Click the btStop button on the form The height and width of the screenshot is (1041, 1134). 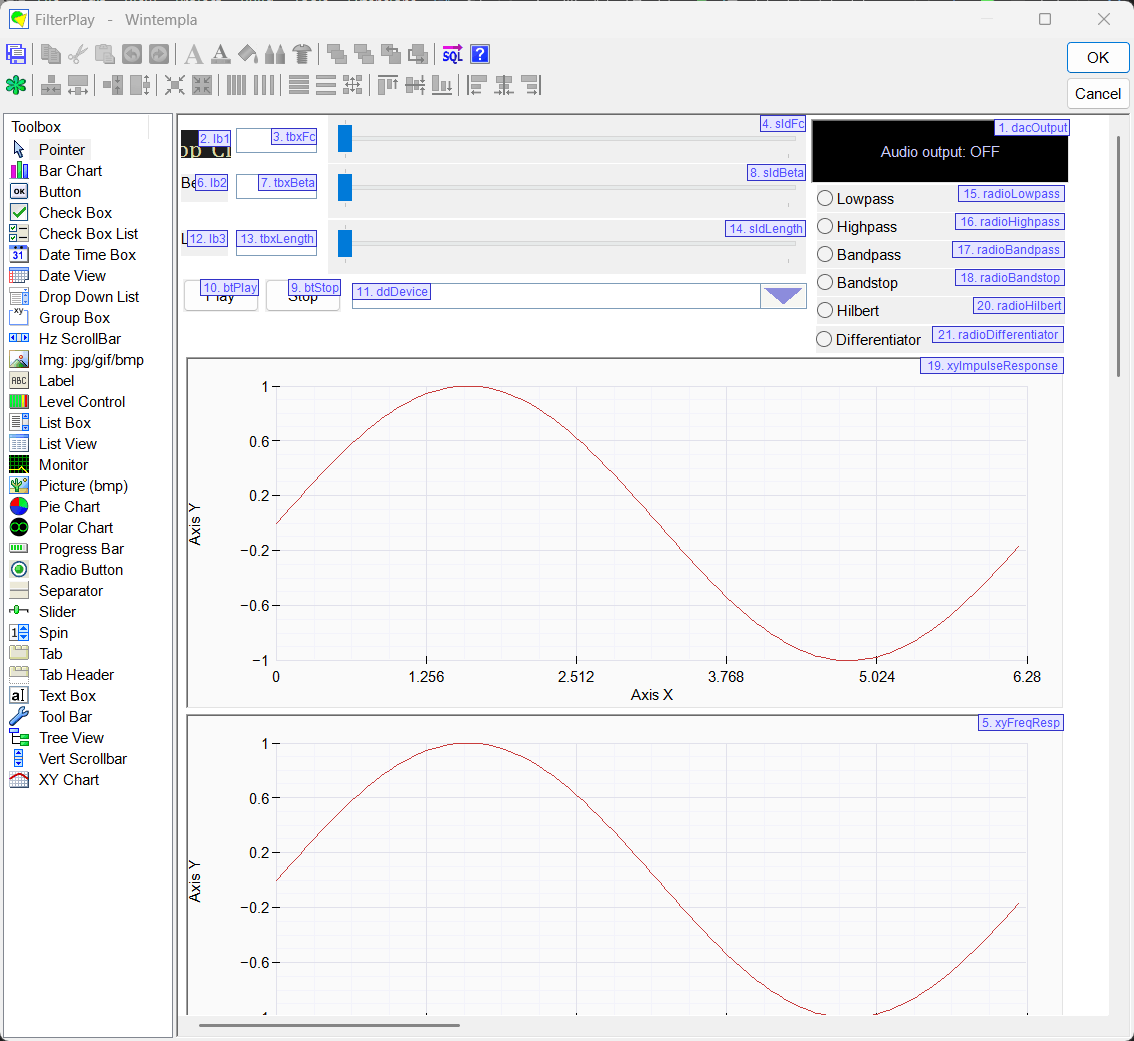(x=303, y=296)
